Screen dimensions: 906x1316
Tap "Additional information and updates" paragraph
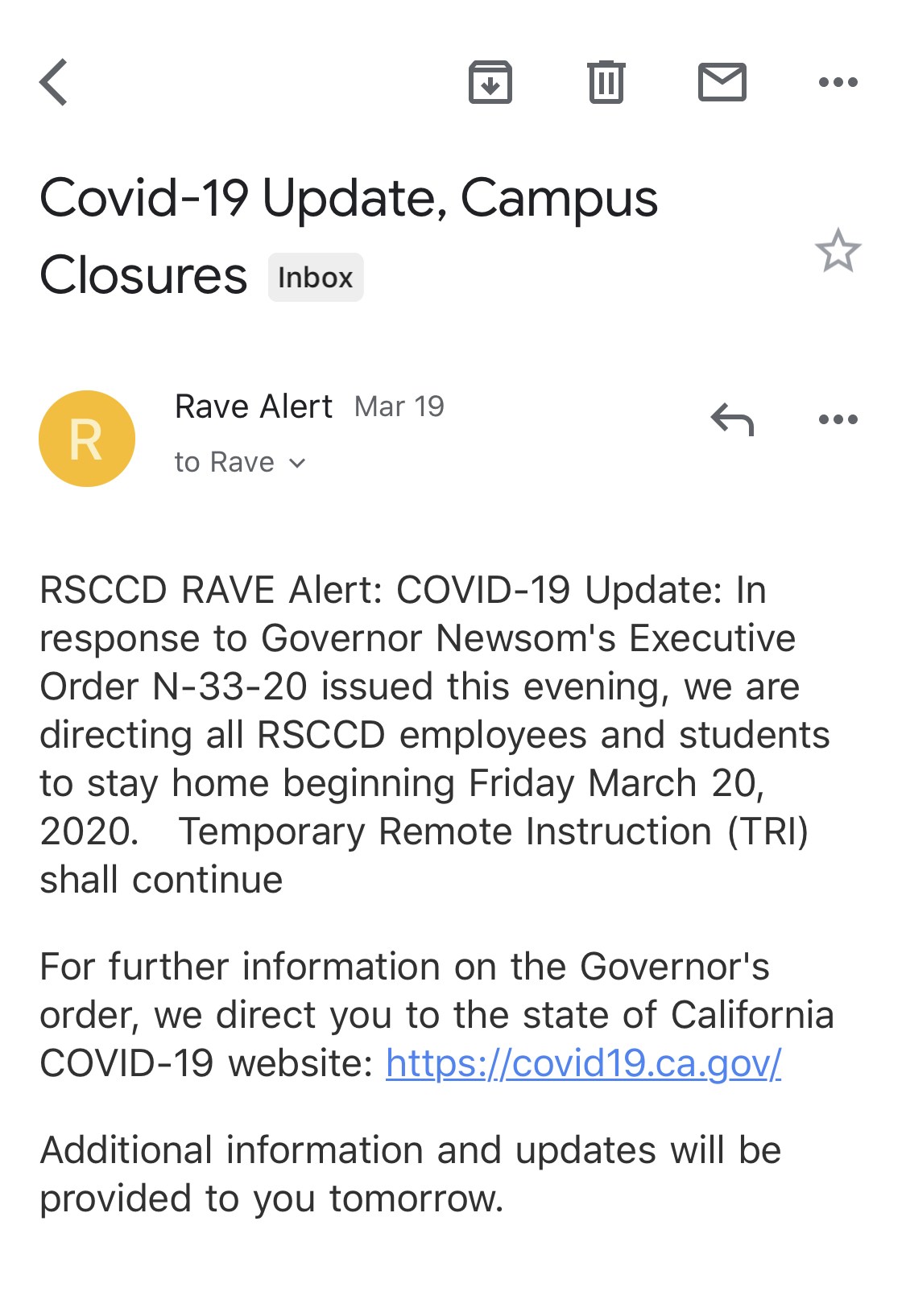(411, 1174)
